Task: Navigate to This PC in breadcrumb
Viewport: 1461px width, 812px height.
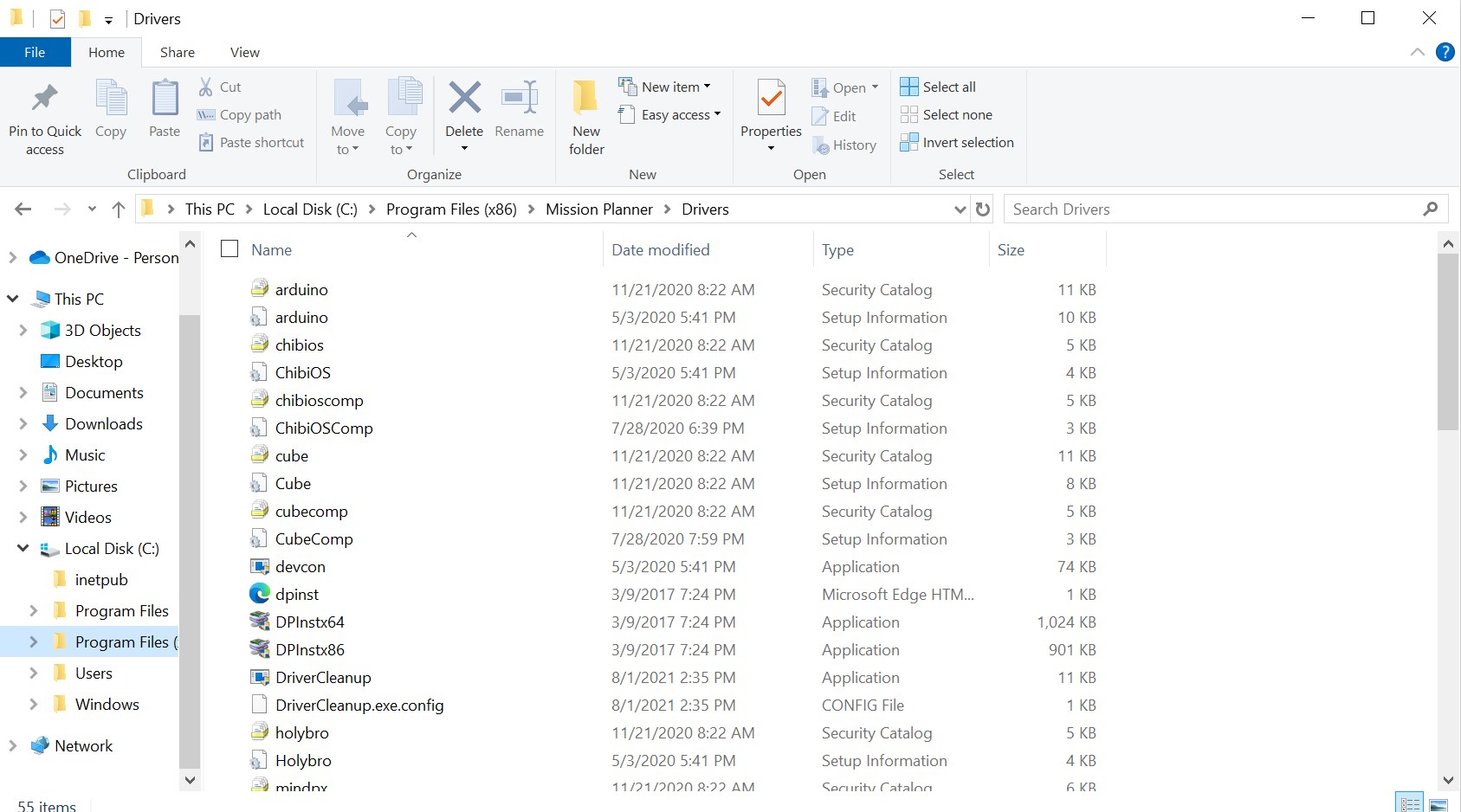Action: 210,209
